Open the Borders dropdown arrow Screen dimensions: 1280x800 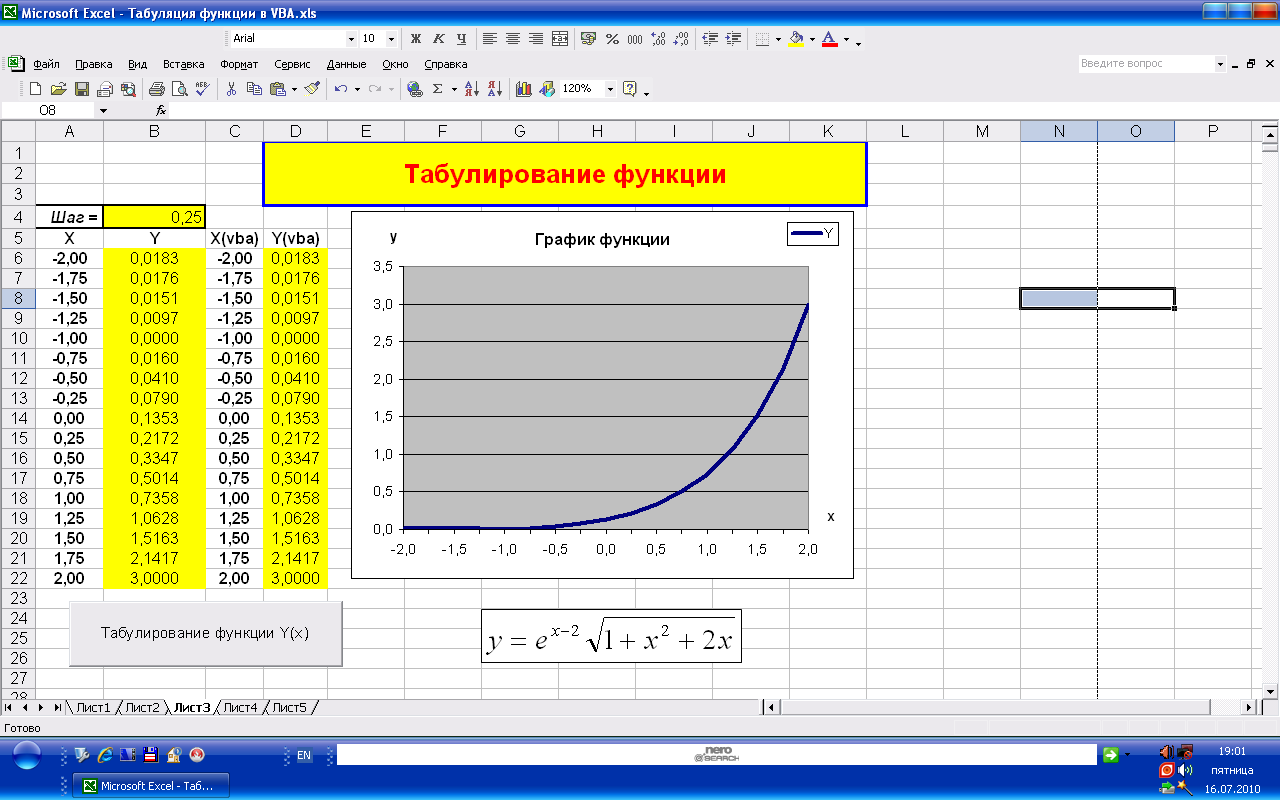click(779, 39)
